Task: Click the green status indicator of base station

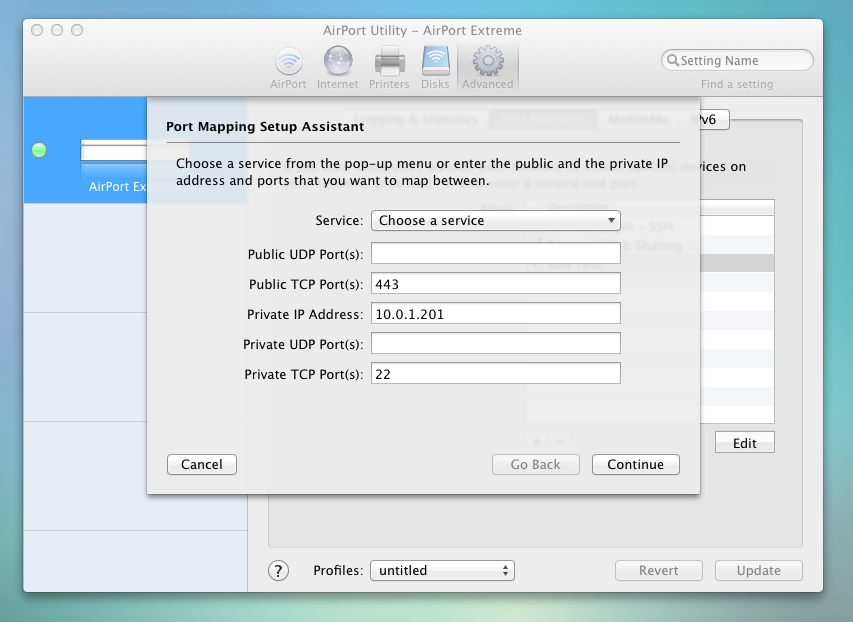Action: (x=39, y=150)
